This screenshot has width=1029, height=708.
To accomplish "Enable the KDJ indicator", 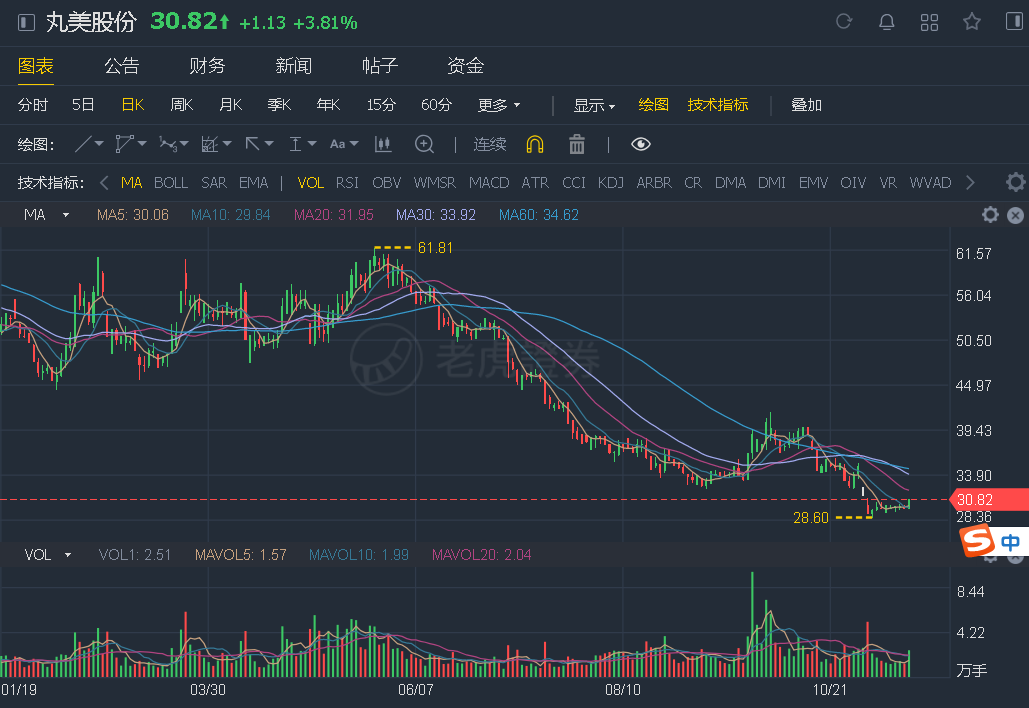I will [x=610, y=182].
